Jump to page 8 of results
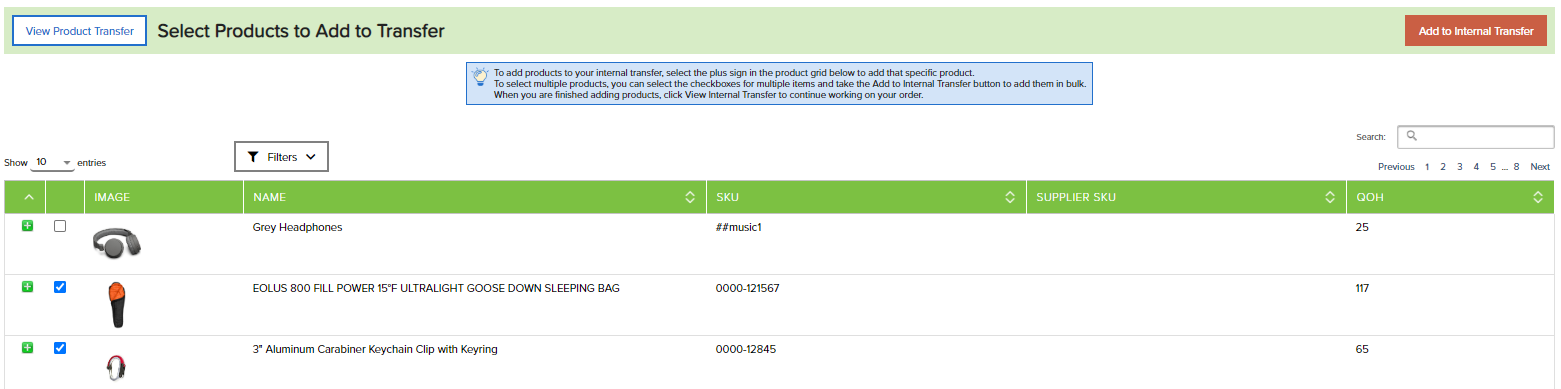The height and width of the screenshot is (389, 1561). 1516,167
